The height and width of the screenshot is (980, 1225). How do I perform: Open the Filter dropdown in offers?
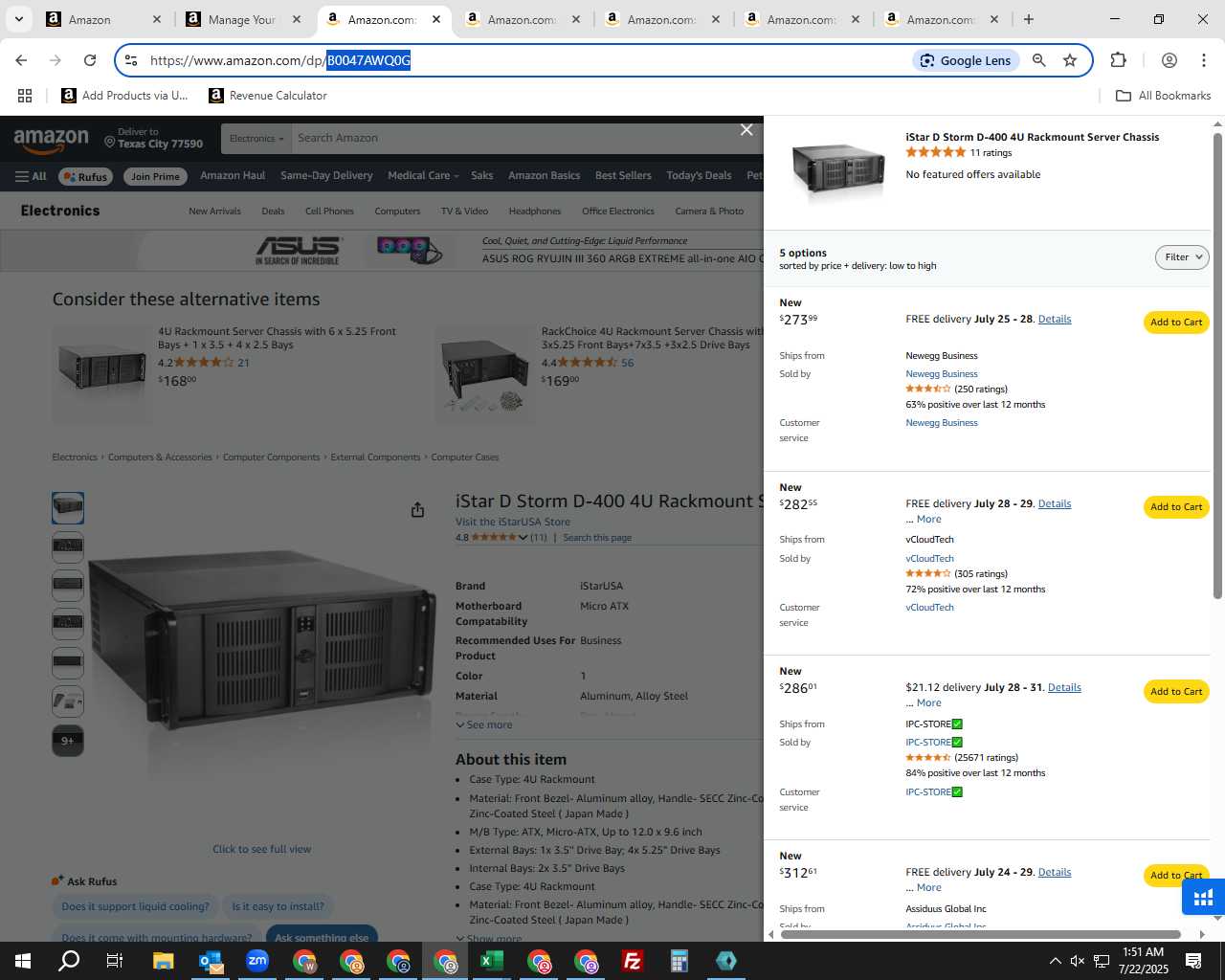point(1182,257)
